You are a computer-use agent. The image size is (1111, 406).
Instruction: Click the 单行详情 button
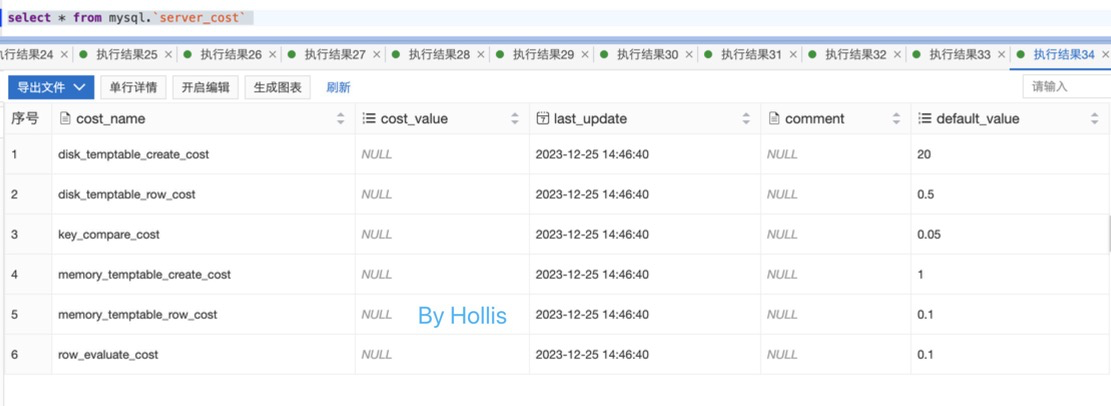click(133, 88)
